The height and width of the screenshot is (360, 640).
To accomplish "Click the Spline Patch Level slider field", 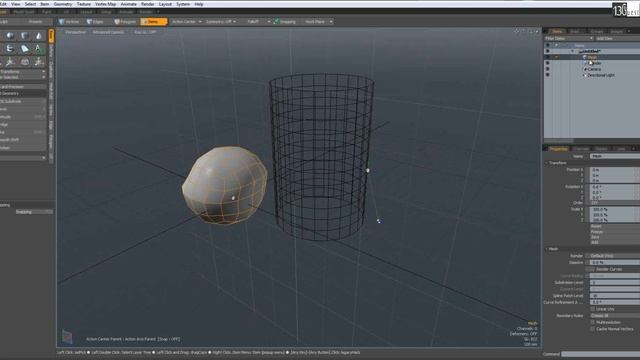I will 615,296.
